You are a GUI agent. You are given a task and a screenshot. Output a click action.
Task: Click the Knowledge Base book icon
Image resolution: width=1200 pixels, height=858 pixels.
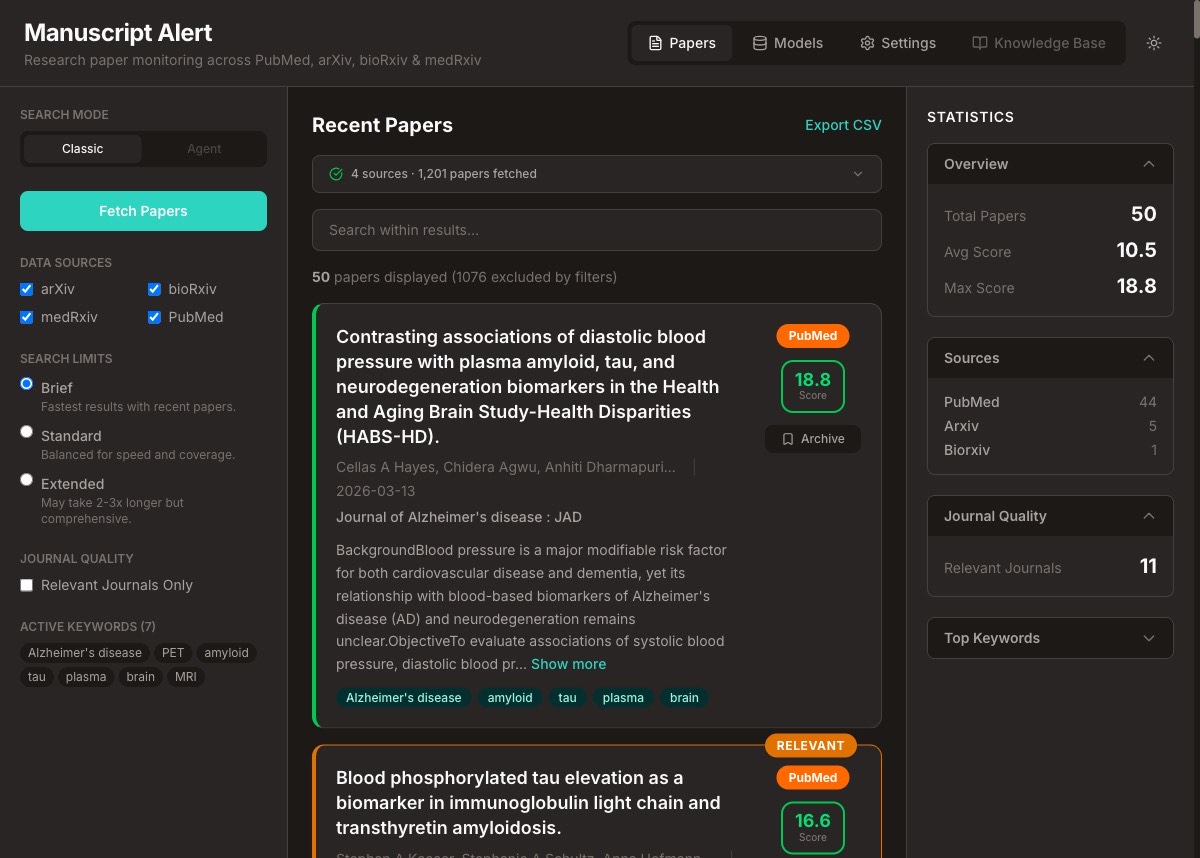[x=980, y=43]
